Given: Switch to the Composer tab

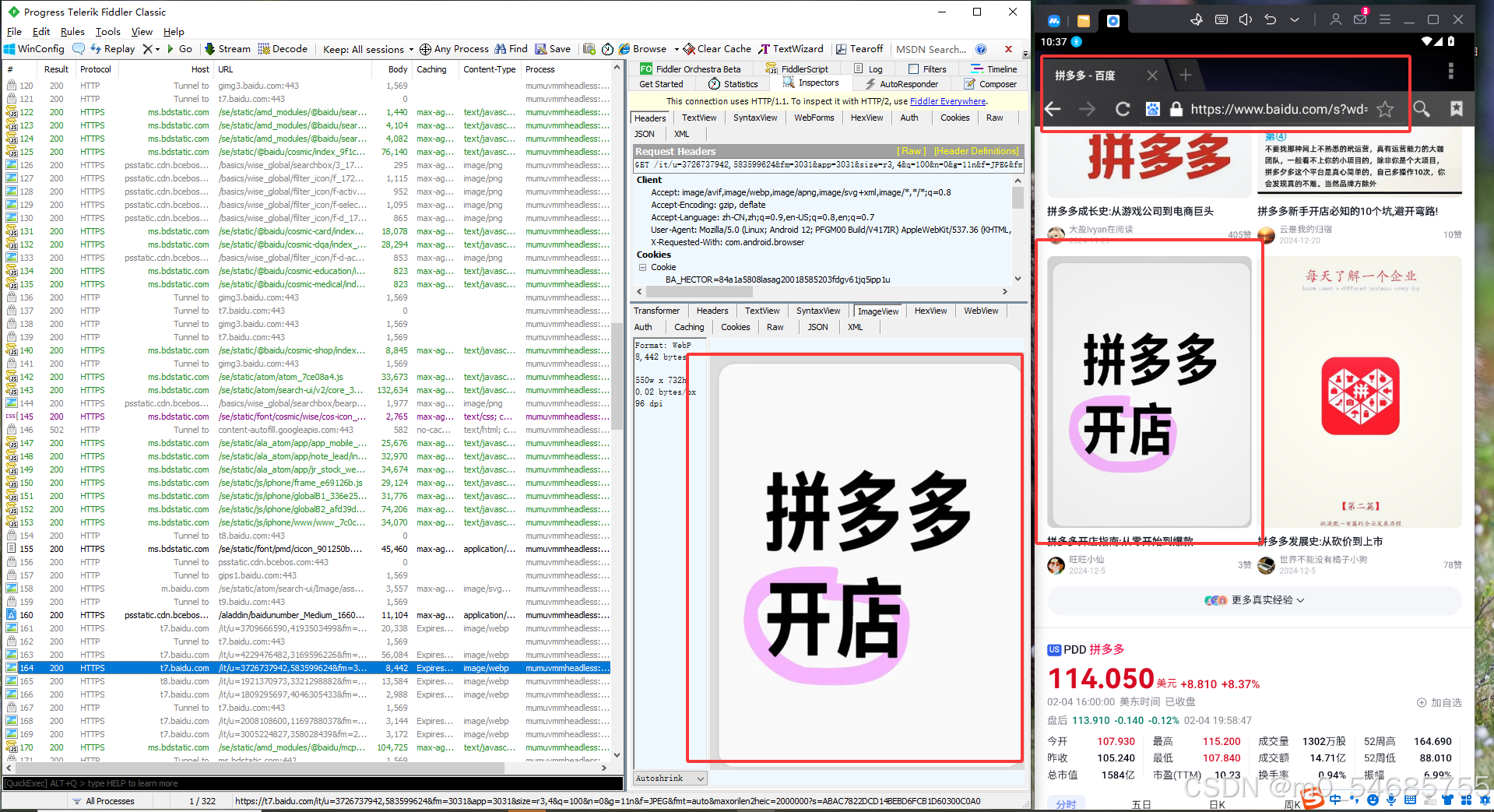Looking at the screenshot, I should pyautogui.click(x=990, y=84).
